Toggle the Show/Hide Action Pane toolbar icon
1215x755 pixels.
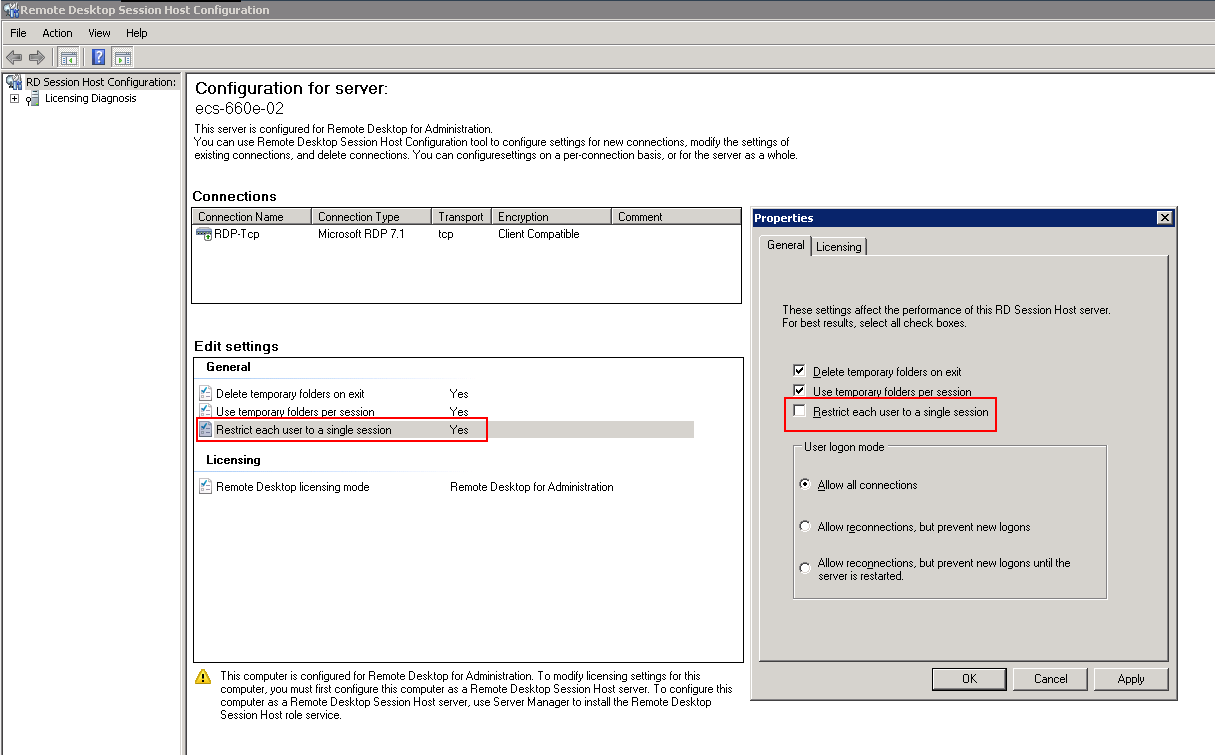(123, 57)
